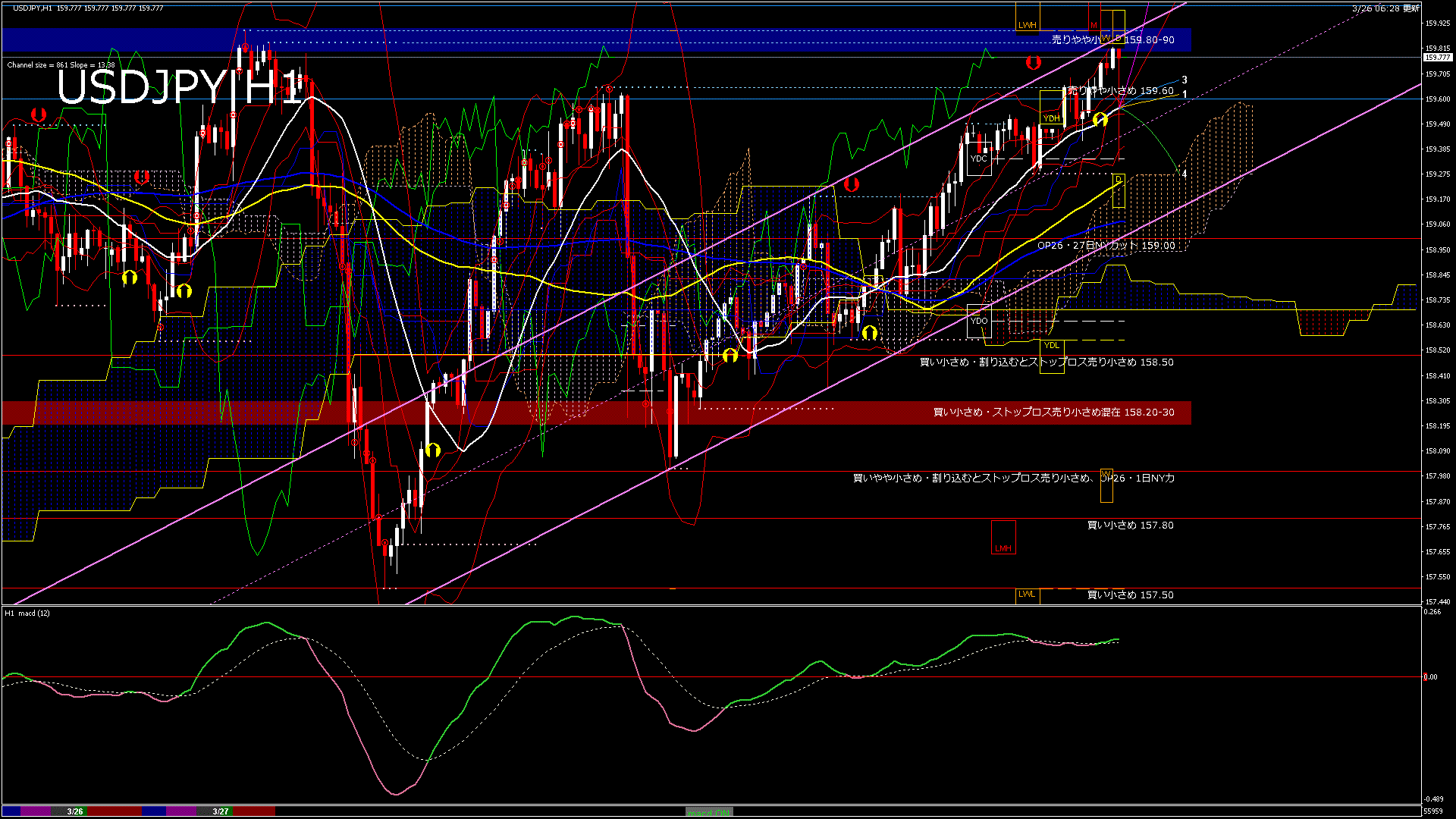Click the '買い小さめ 157.80' order label

(x=1130, y=526)
